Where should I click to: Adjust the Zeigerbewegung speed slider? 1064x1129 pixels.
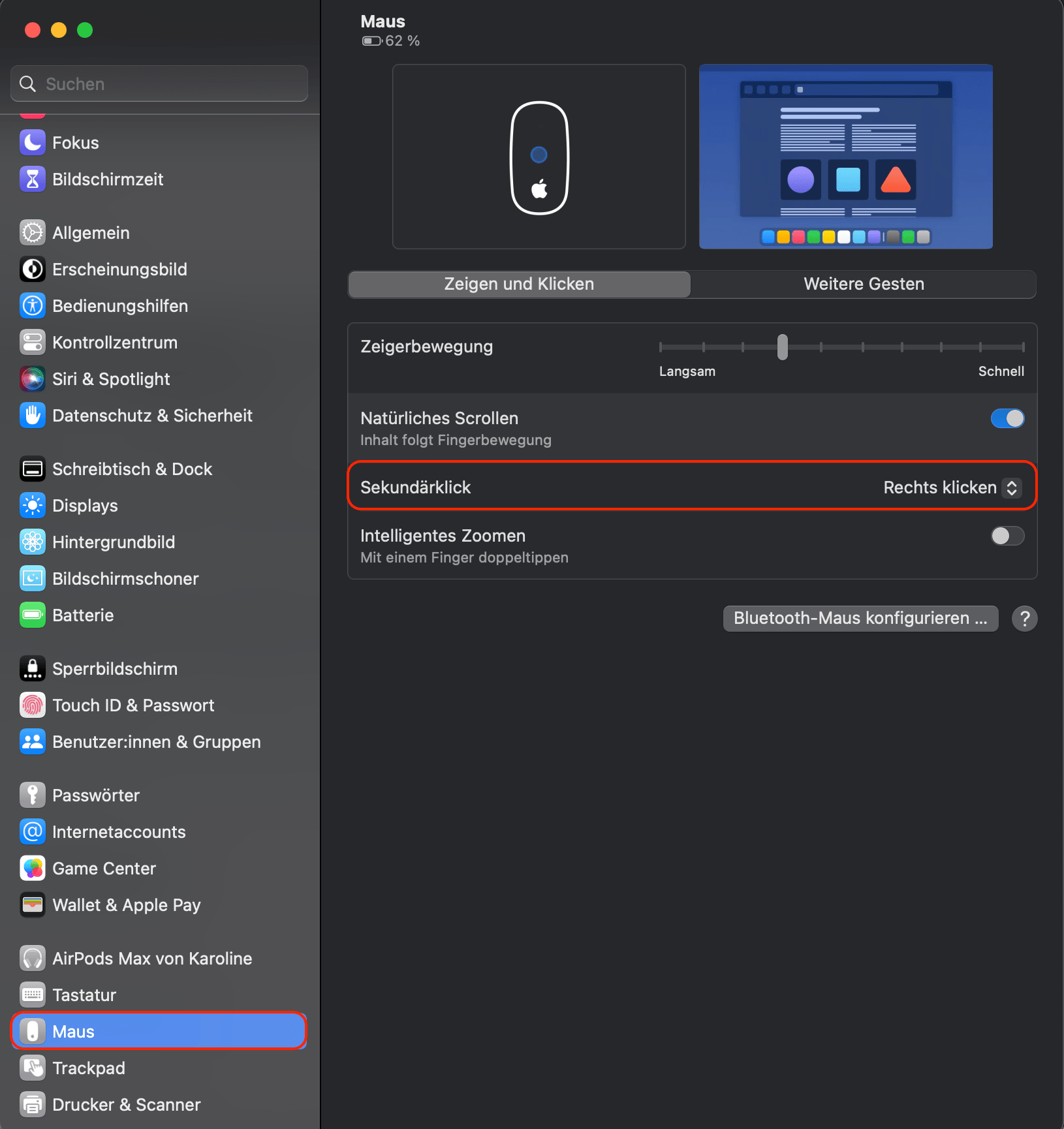point(782,347)
